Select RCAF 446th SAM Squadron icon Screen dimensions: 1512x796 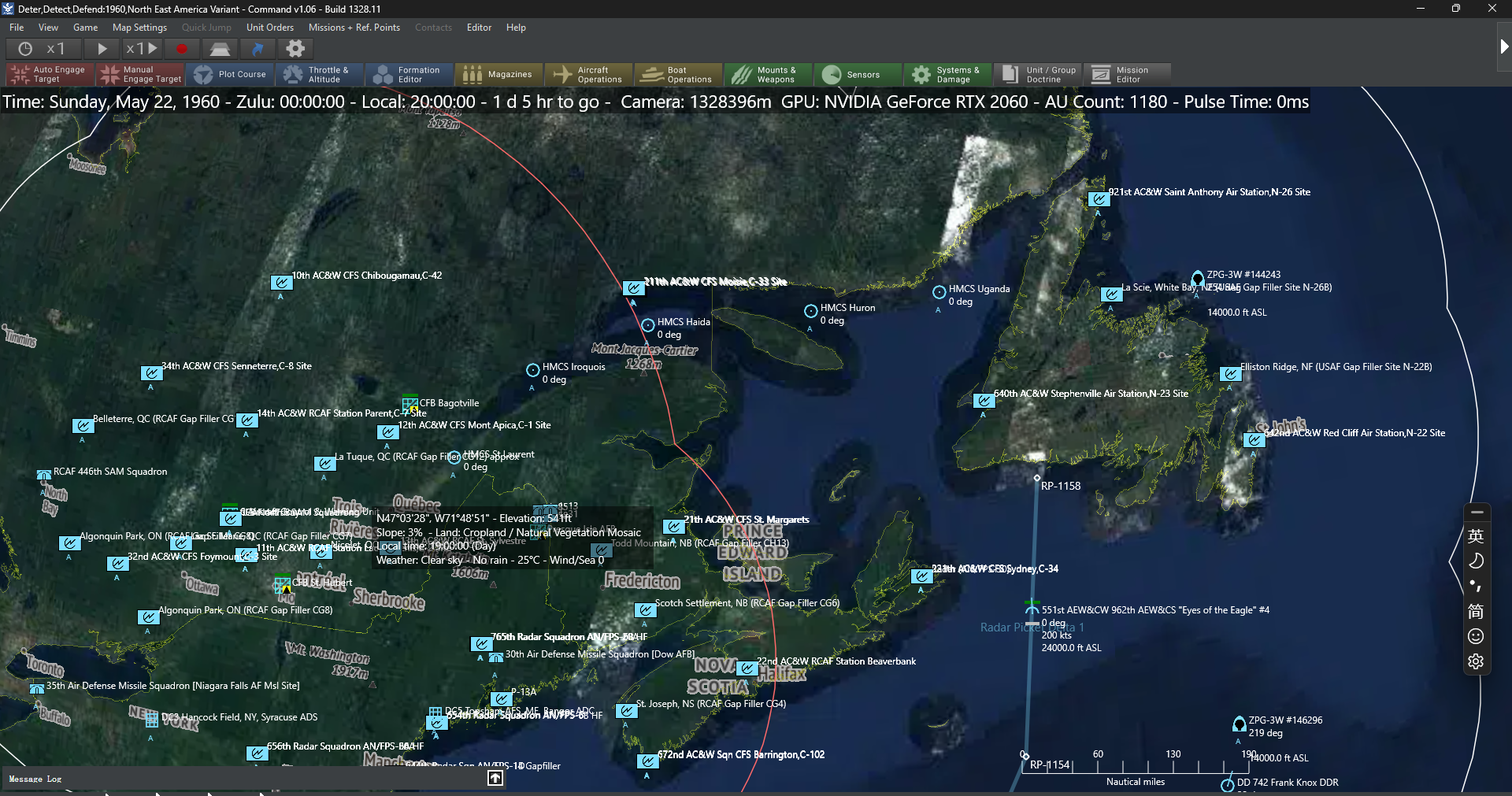click(x=44, y=475)
